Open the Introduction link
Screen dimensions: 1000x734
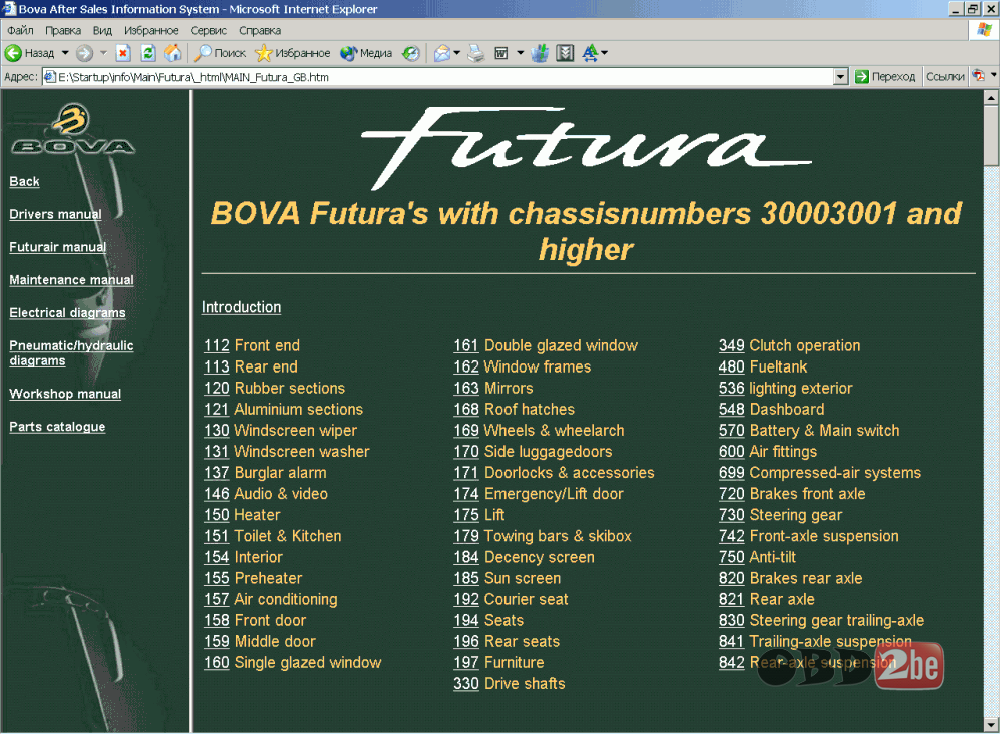point(241,307)
